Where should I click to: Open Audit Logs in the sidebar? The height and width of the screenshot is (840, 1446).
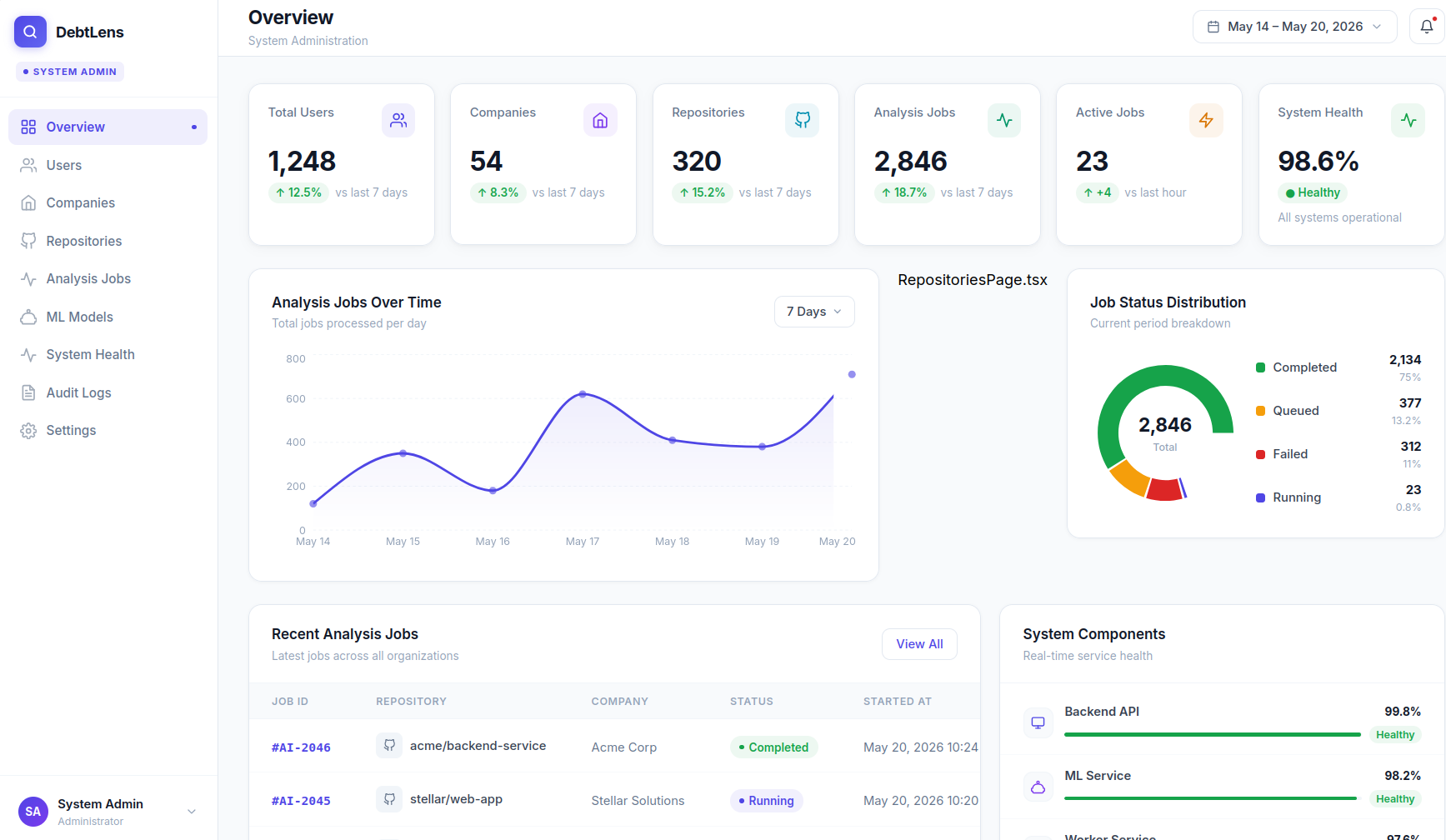point(108,392)
